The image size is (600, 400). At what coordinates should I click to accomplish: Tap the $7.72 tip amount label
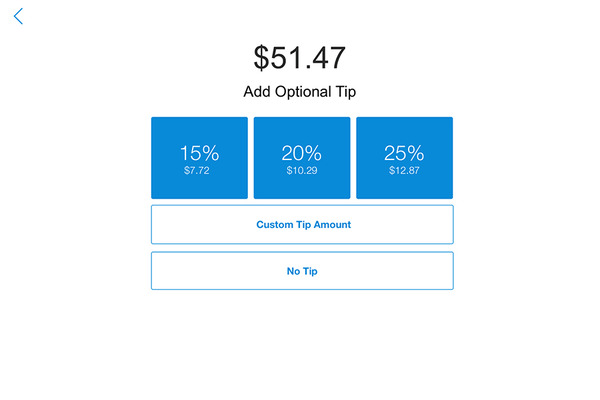pos(197,170)
